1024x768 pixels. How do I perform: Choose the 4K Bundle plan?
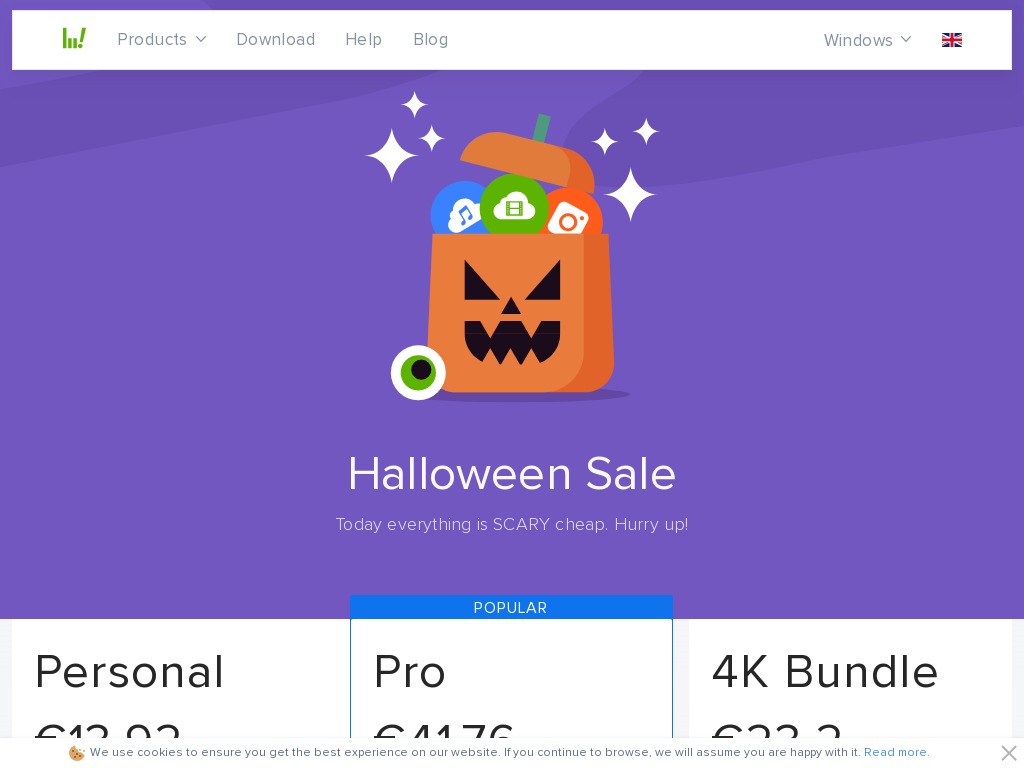[x=850, y=678]
